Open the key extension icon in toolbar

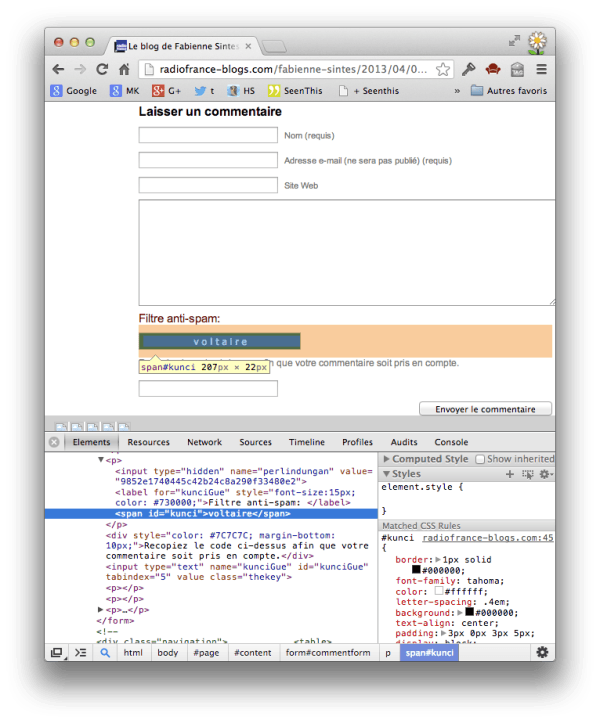469,69
